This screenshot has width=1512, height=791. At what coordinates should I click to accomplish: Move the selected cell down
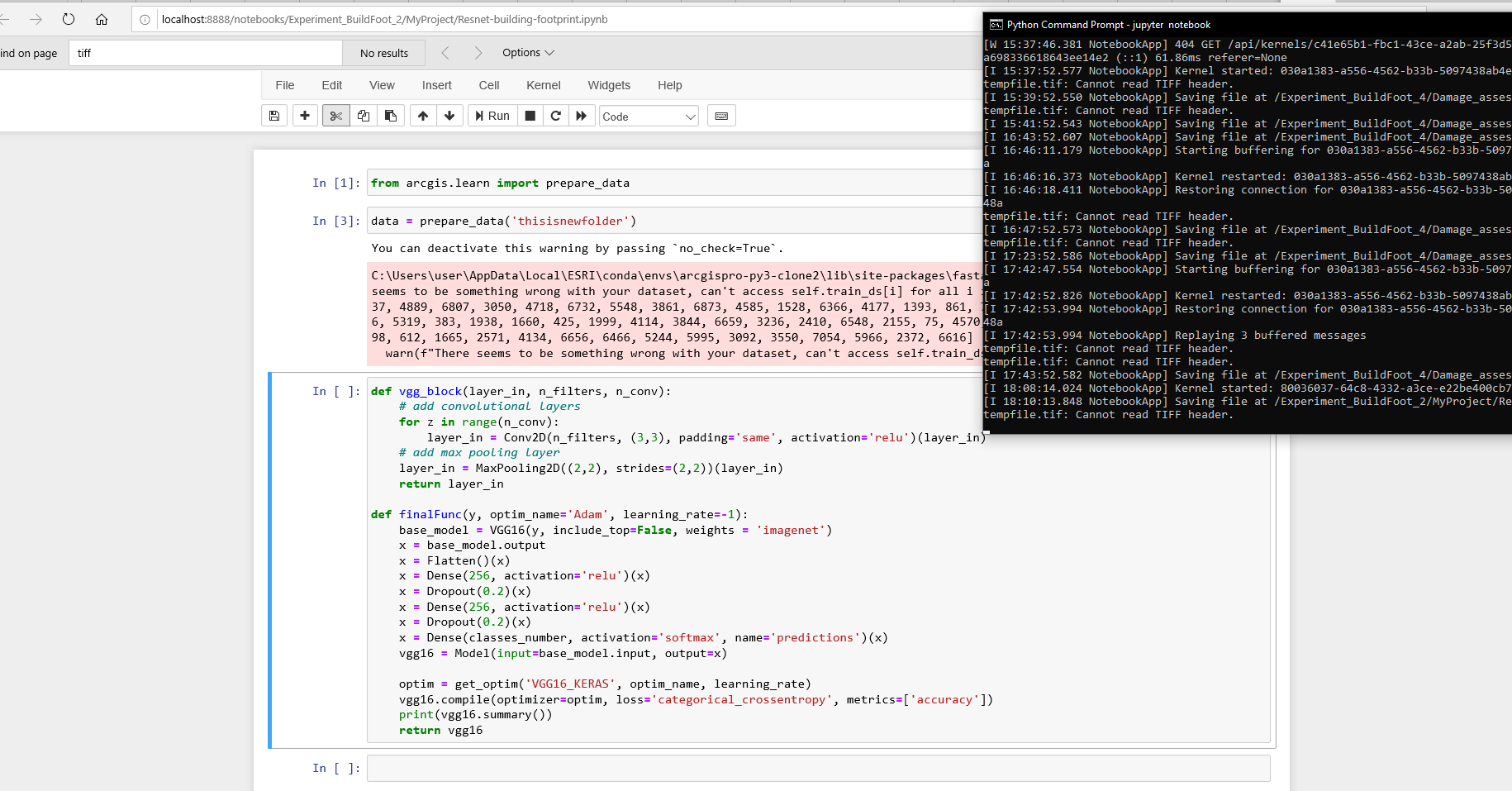tap(449, 116)
